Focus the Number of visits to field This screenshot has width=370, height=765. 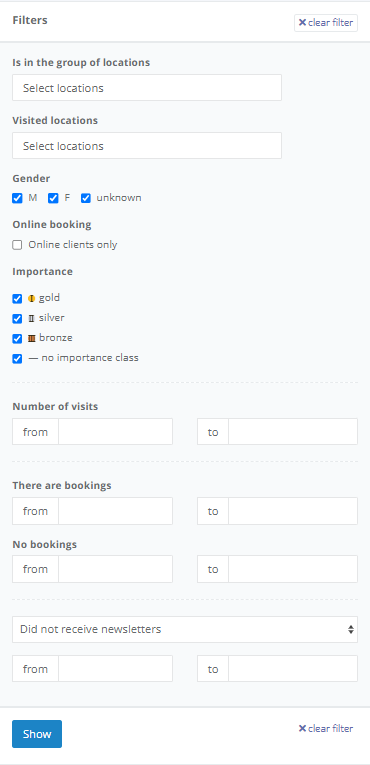tap(293, 432)
